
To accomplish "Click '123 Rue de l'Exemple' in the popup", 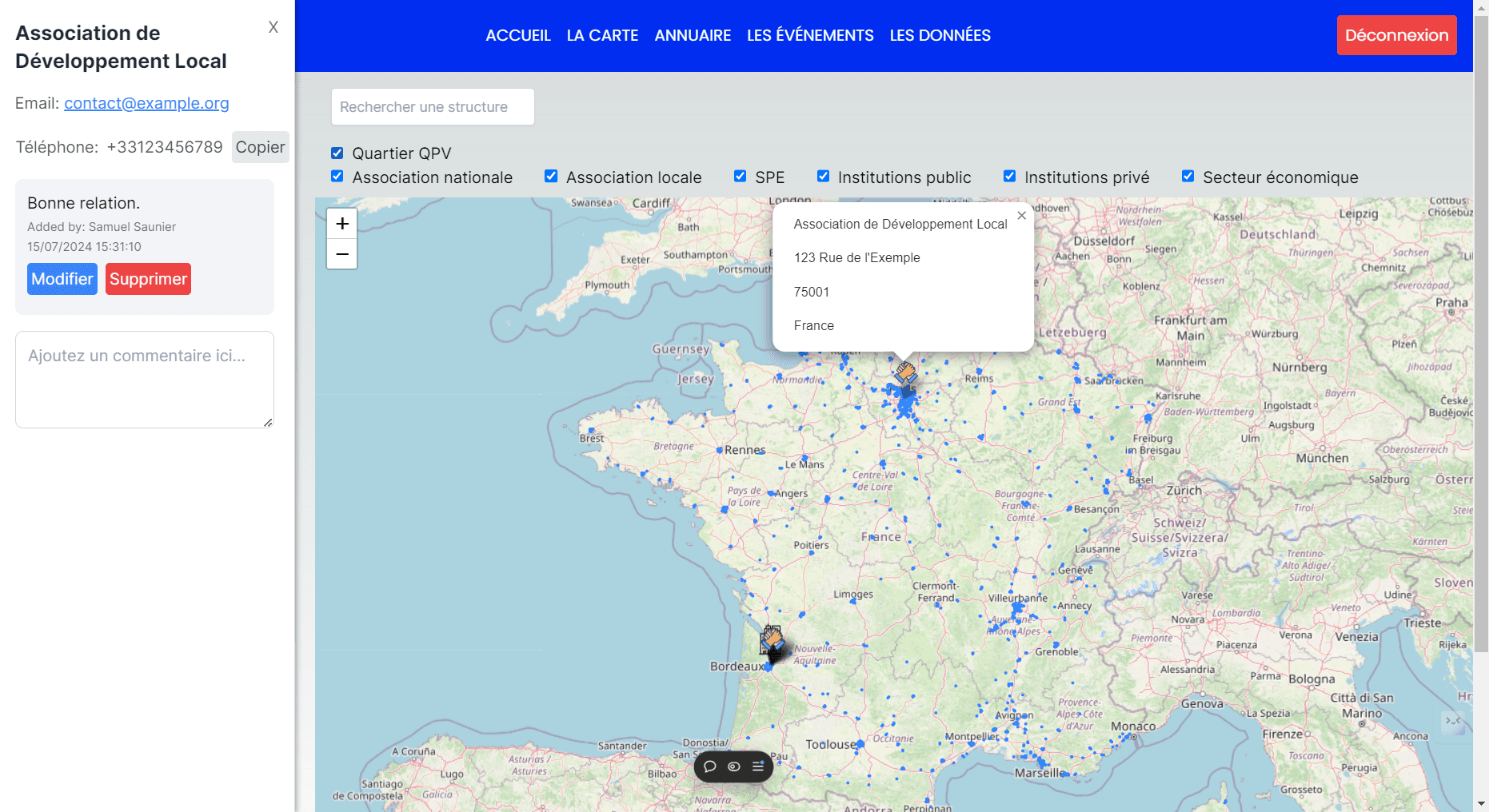I will [856, 257].
